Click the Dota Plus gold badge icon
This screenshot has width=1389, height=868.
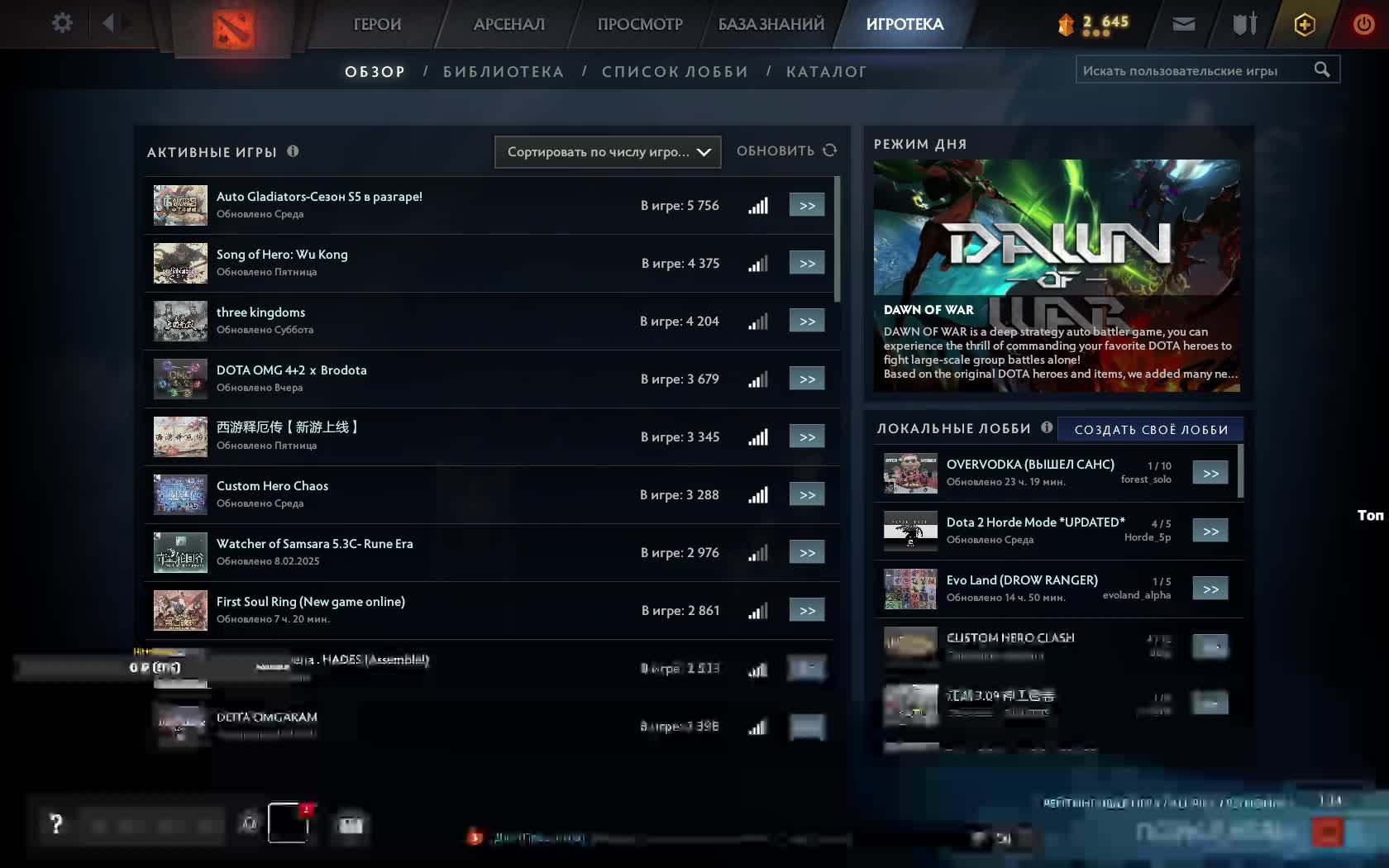pos(1305,25)
